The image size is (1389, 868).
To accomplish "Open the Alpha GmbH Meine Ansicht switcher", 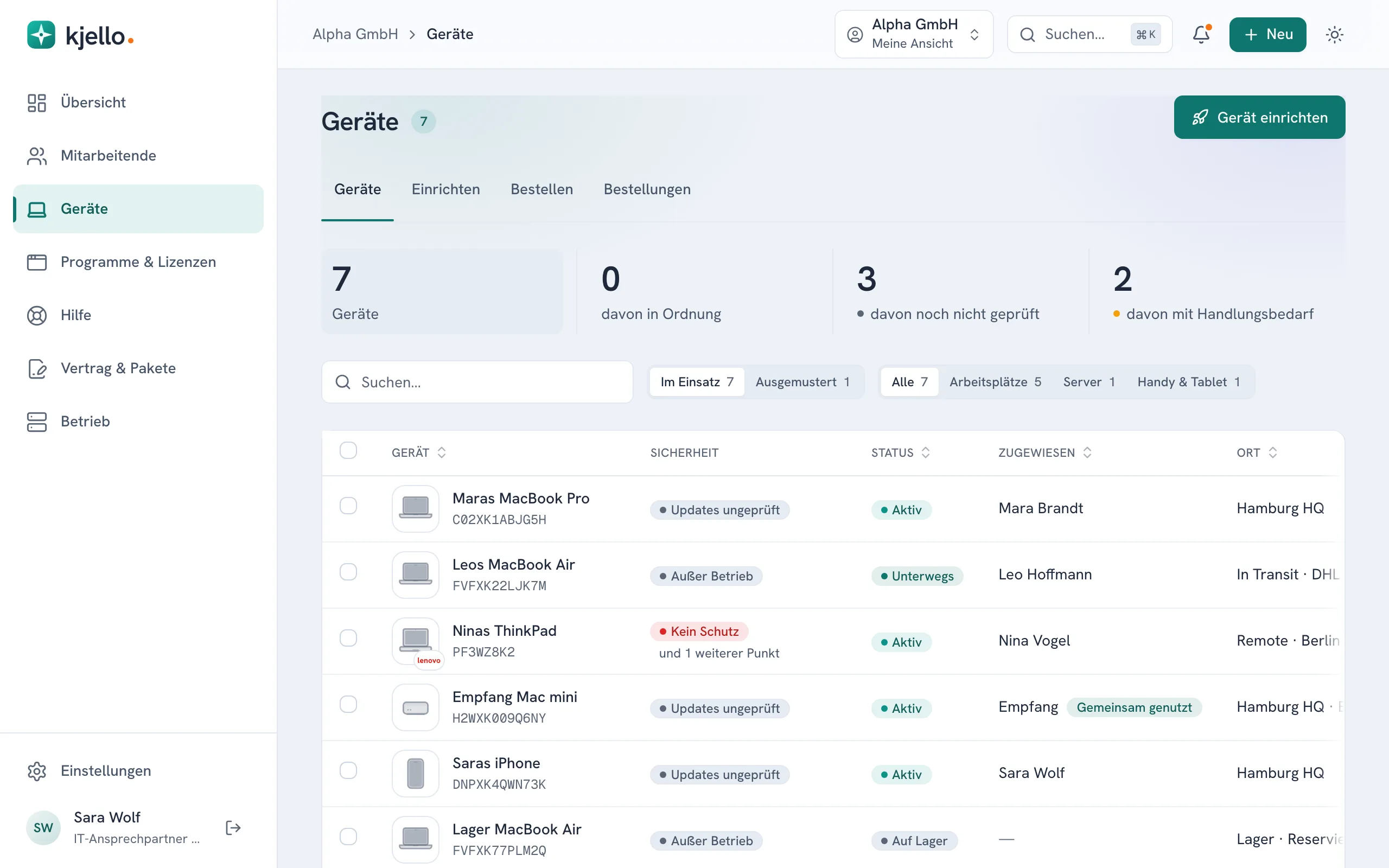I will (x=914, y=34).
